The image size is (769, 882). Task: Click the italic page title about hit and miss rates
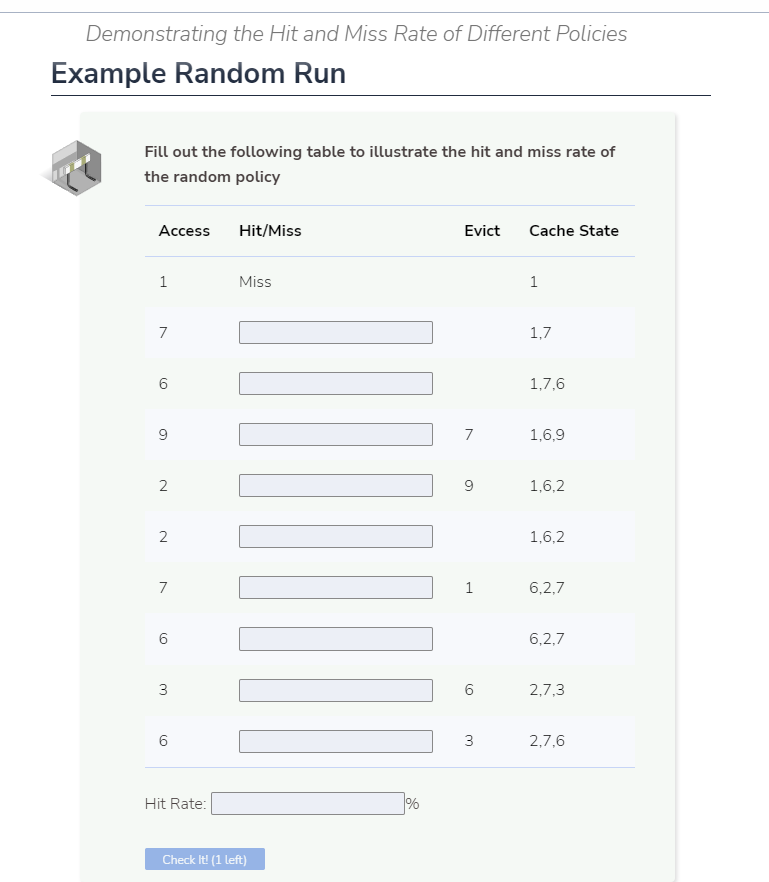click(355, 33)
